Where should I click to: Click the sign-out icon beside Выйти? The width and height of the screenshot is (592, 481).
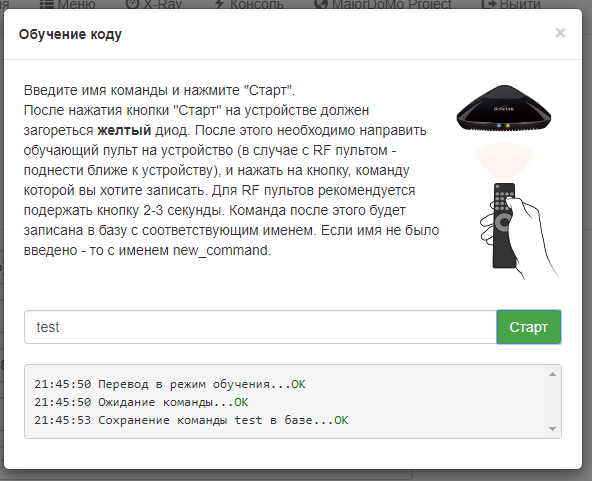489,4
